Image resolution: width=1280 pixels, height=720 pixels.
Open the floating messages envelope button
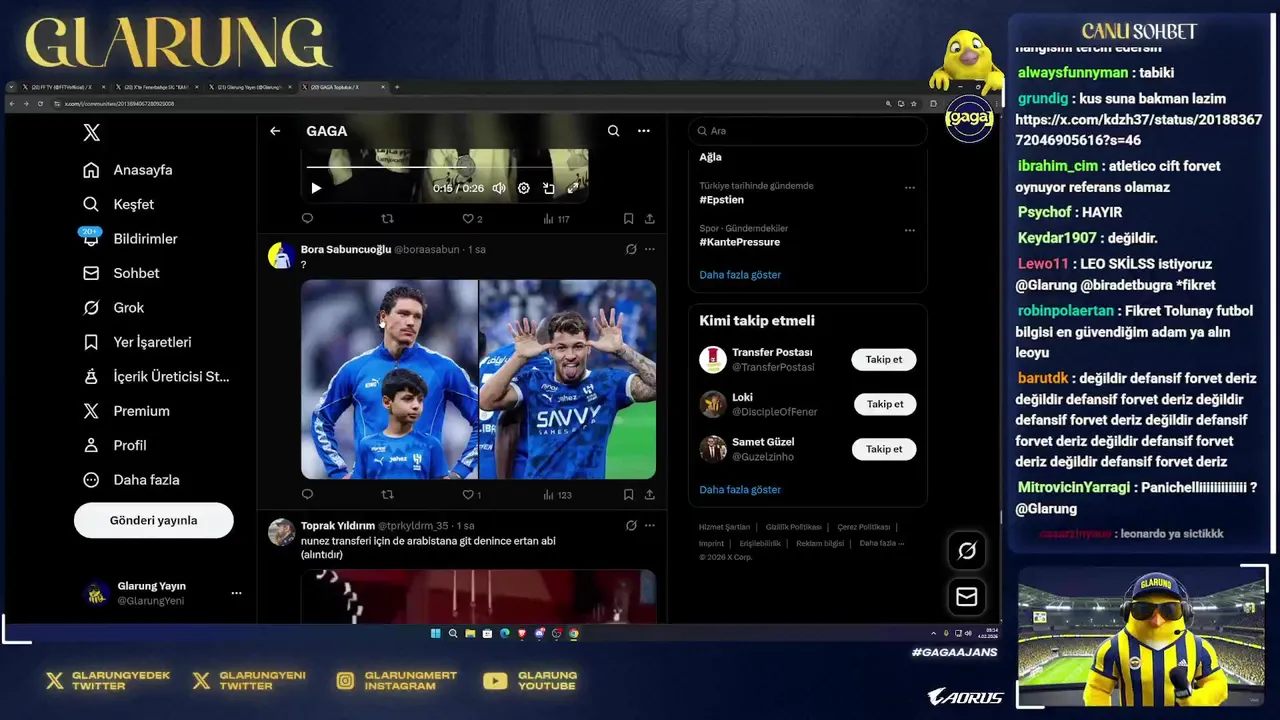tap(967, 597)
